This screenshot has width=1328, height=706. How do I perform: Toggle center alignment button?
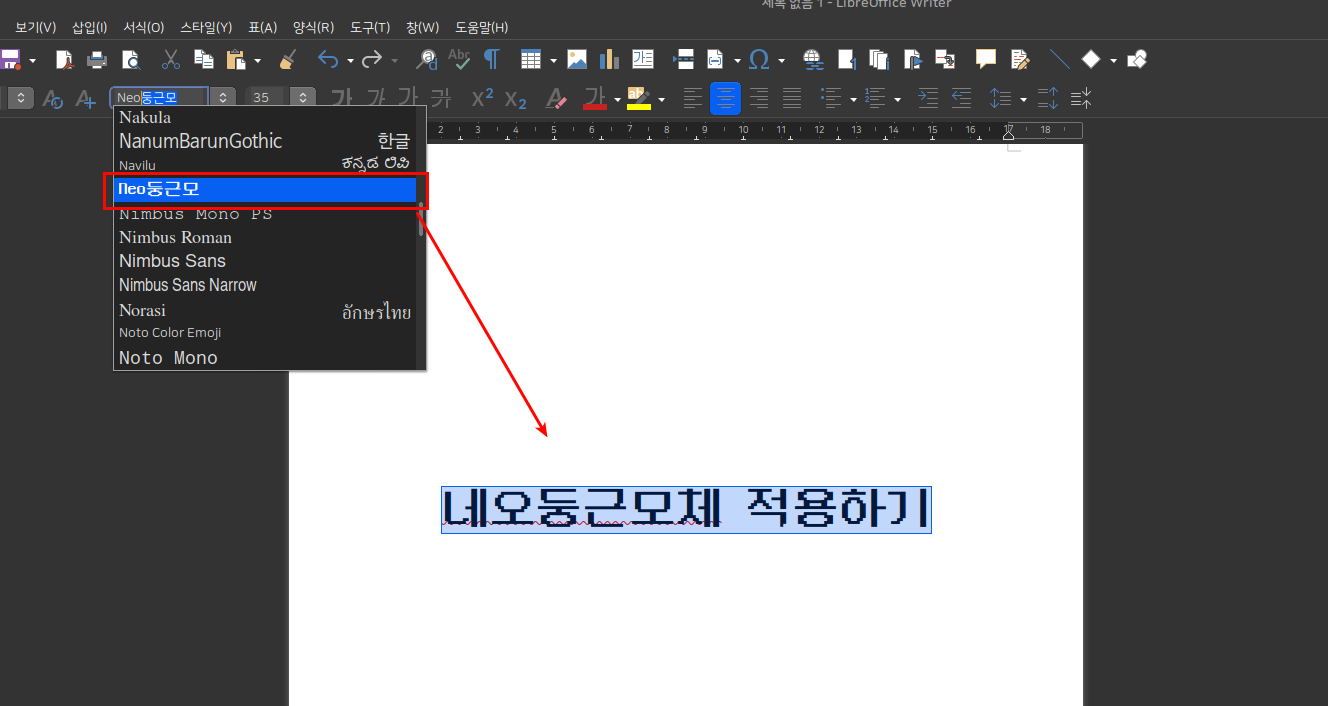coord(725,98)
